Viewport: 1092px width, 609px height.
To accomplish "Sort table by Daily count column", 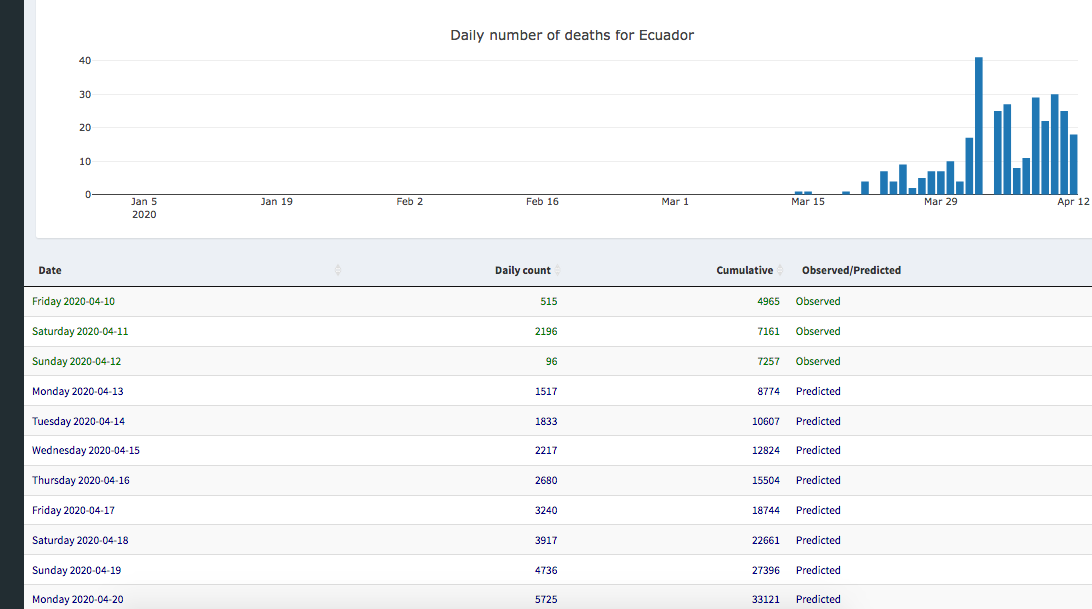I will tap(522, 270).
